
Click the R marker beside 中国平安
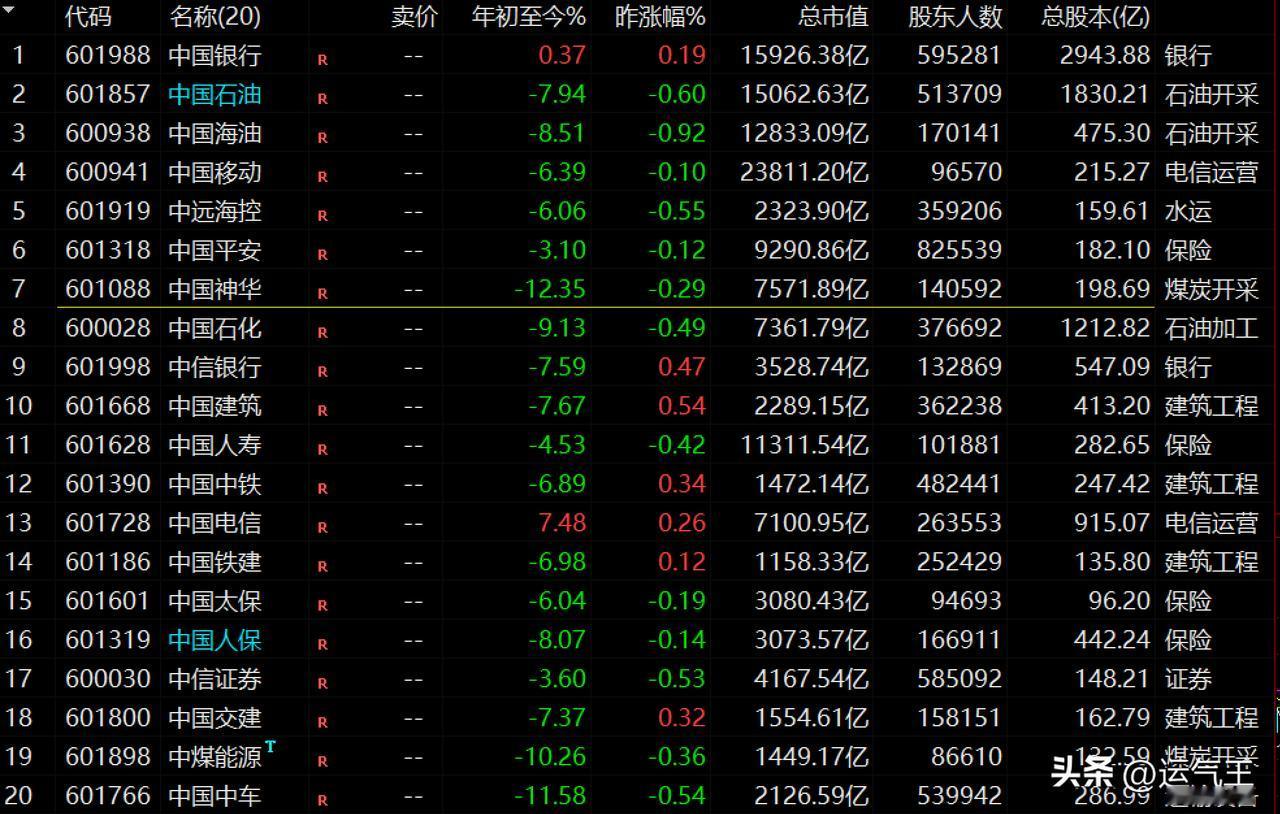click(x=322, y=255)
